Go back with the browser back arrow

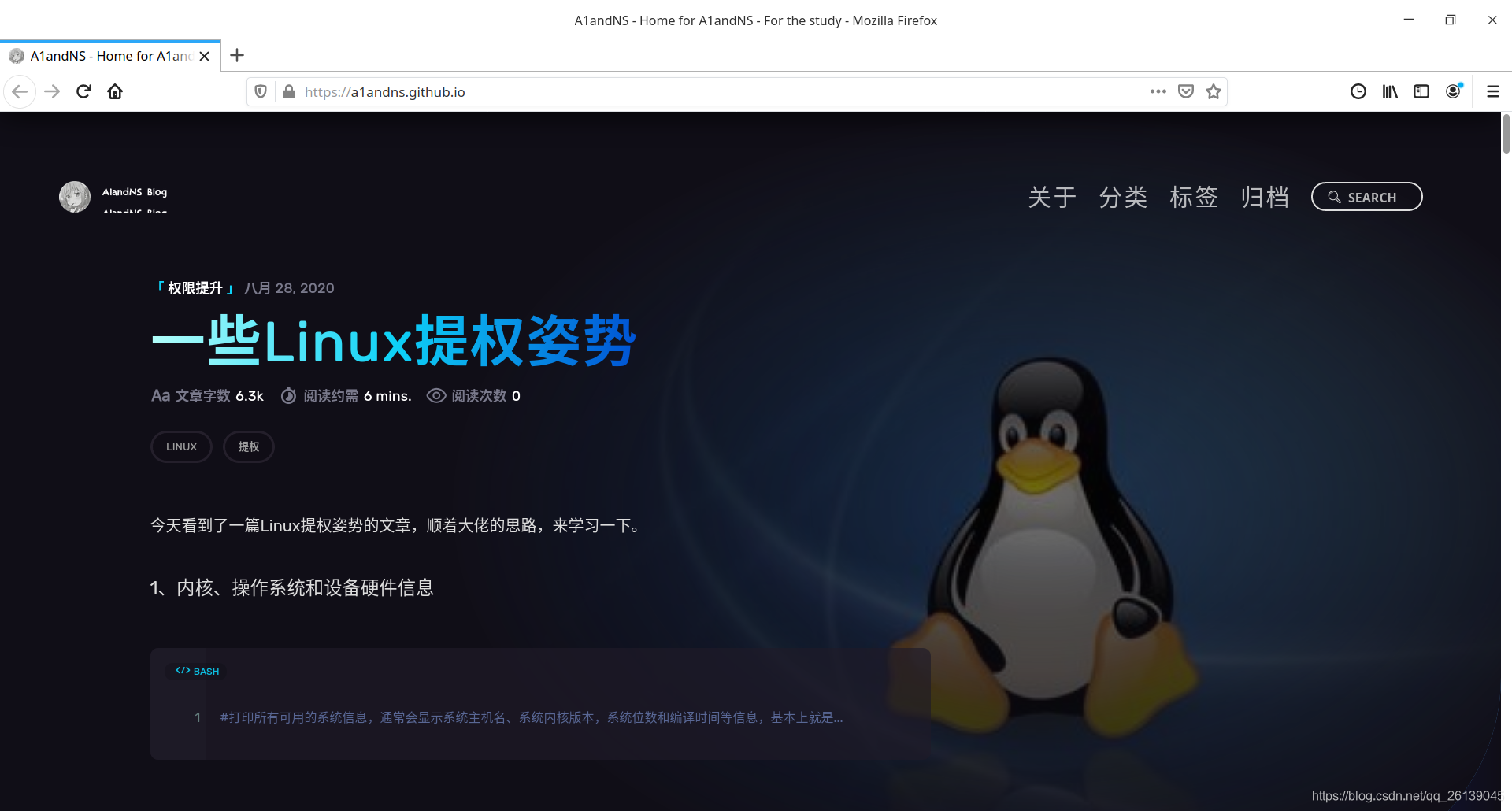pyautogui.click(x=20, y=92)
